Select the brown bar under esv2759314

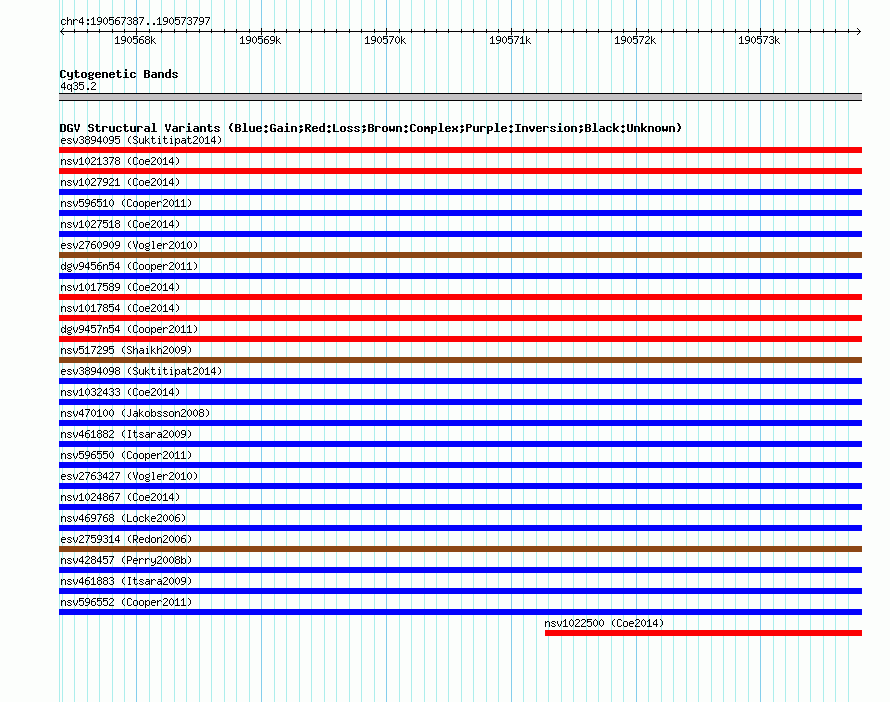click(460, 549)
